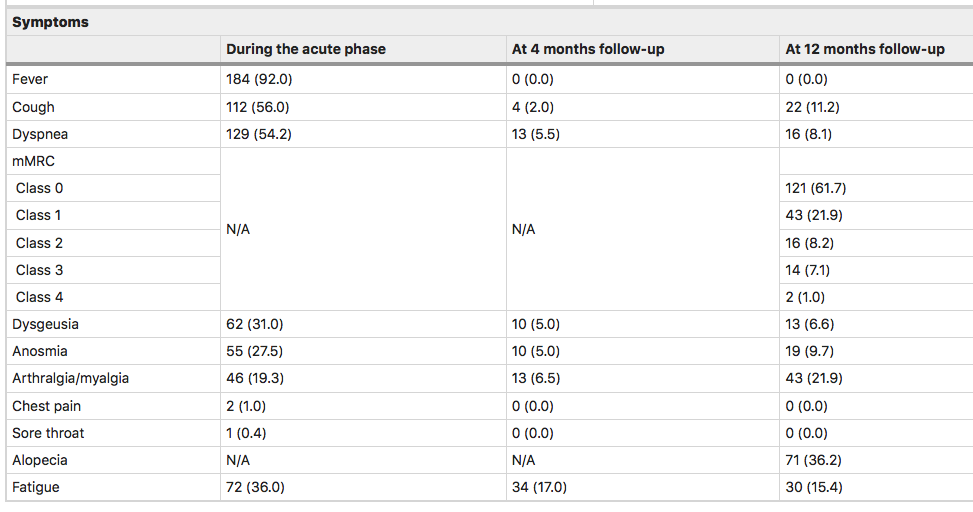
Task: Select the 'At 12 months follow-up' column header
Action: click(865, 49)
